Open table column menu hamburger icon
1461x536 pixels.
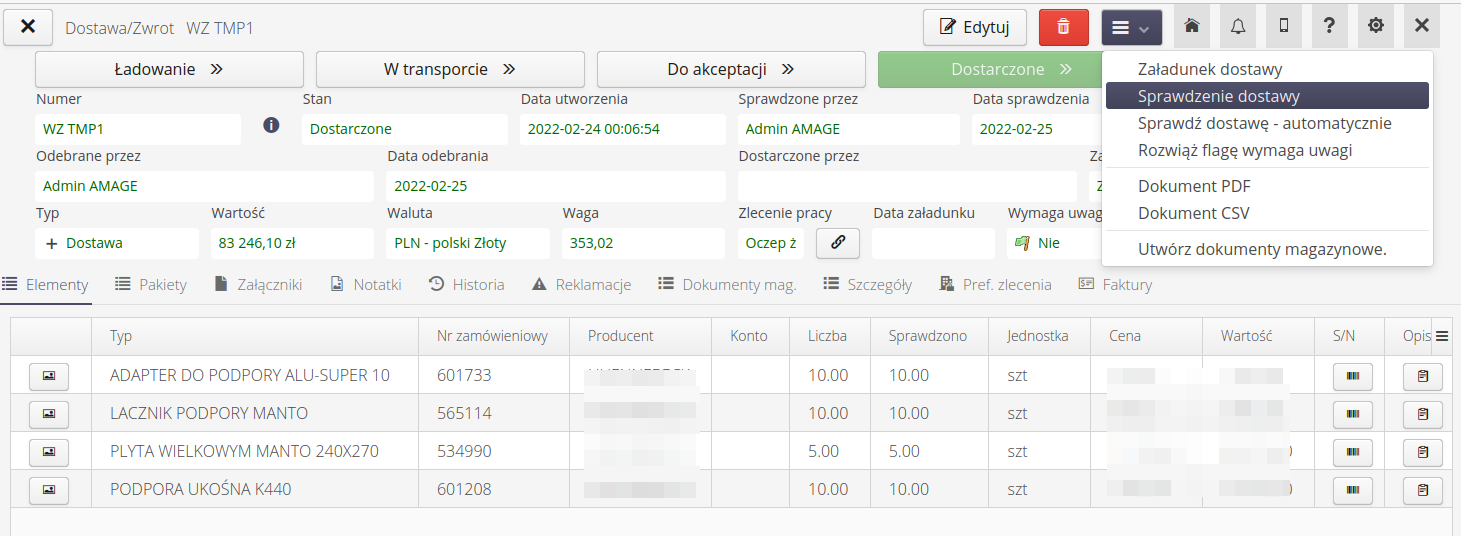[1442, 337]
